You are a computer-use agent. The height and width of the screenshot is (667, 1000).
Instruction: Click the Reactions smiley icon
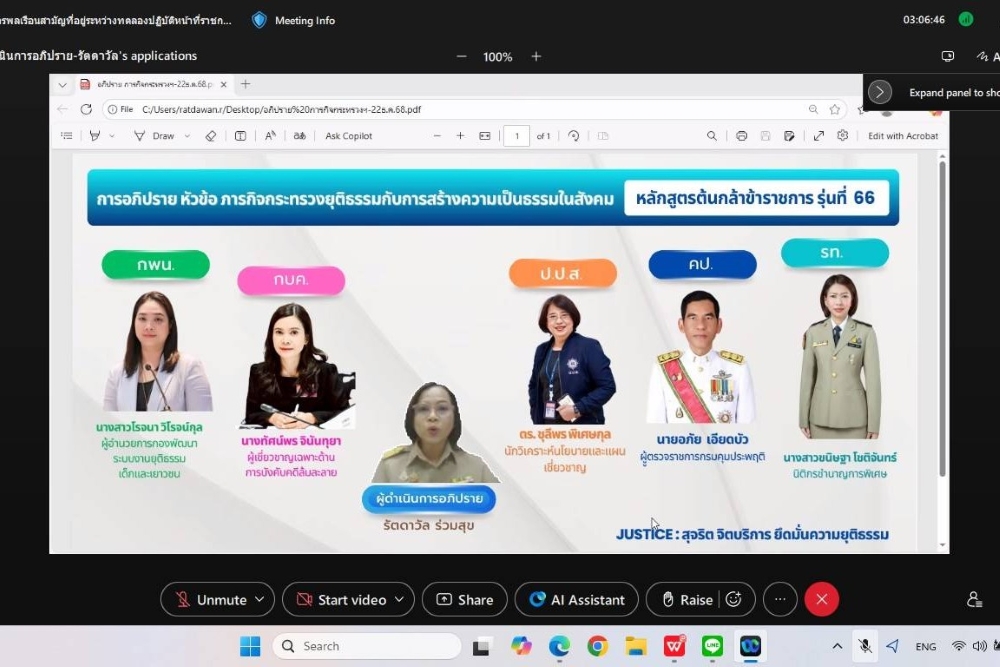[733, 600]
